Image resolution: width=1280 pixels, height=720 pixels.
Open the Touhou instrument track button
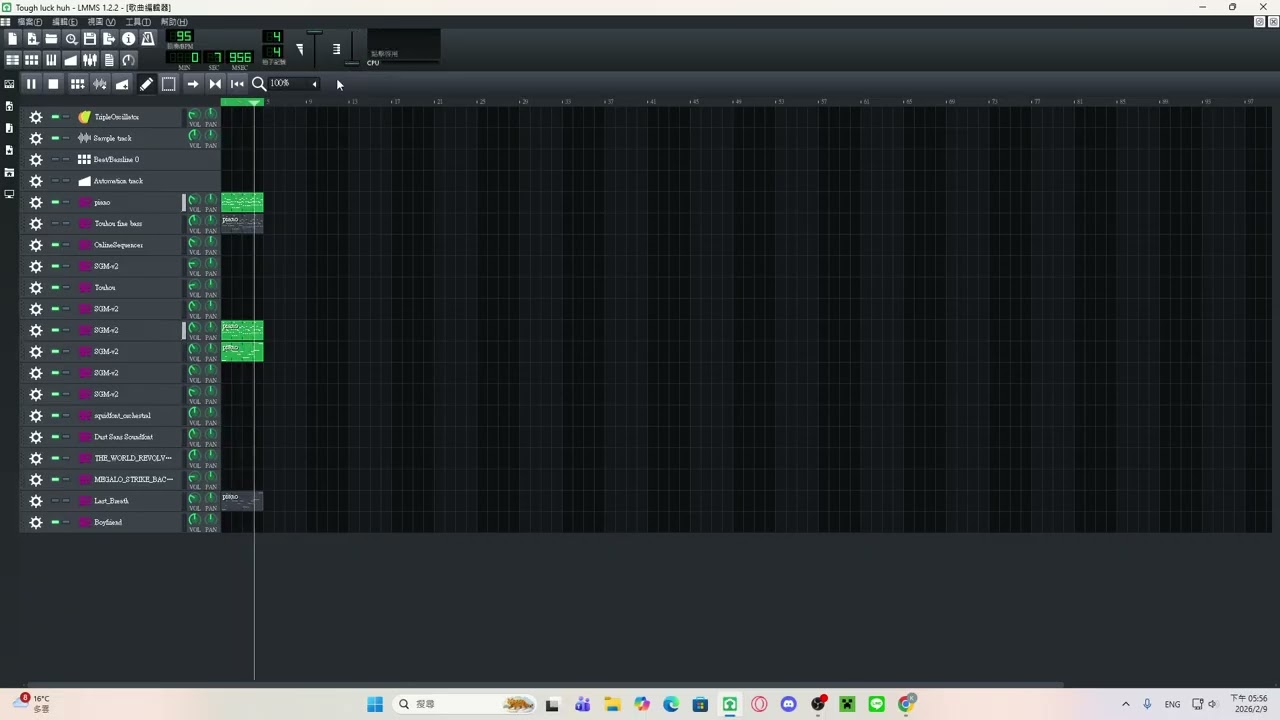[x=128, y=288]
